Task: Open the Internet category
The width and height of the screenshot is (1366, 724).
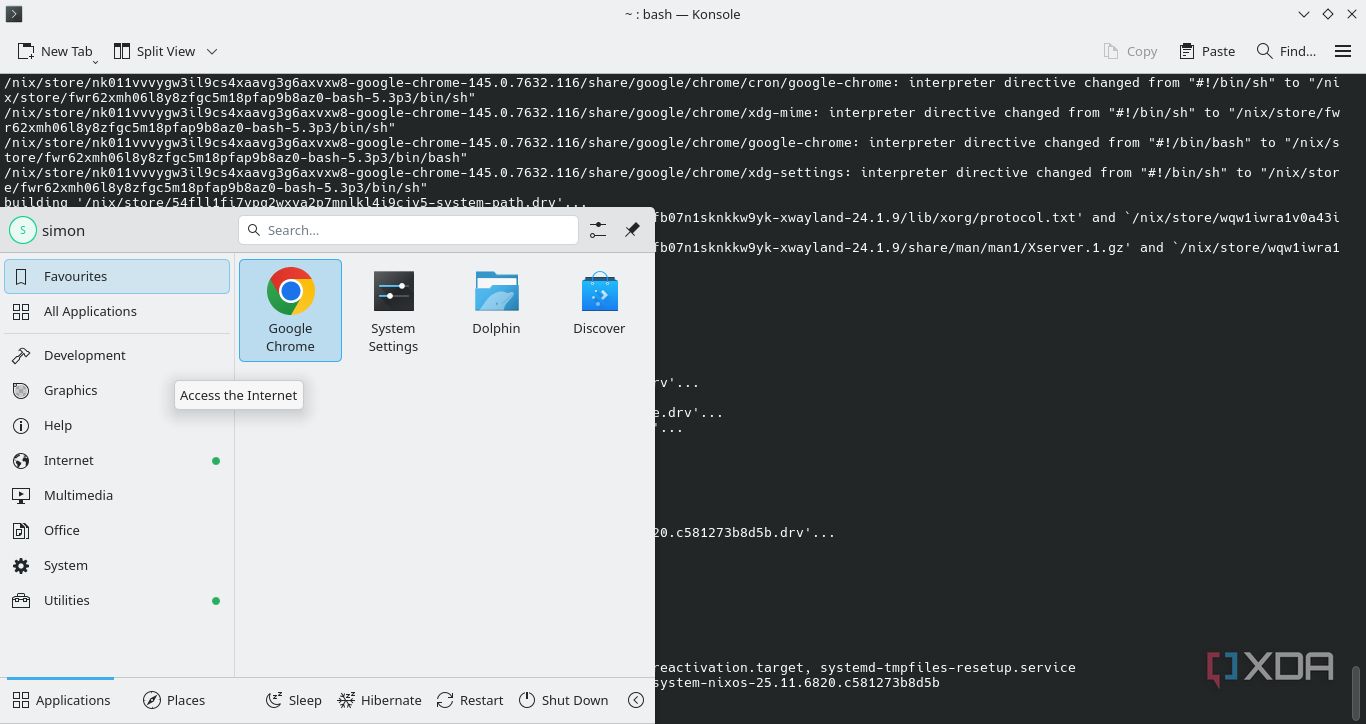Action: tap(117, 460)
